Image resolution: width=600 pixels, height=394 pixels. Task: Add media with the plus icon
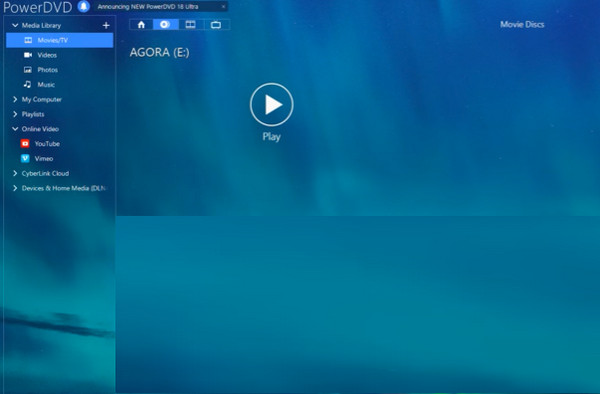click(x=106, y=25)
